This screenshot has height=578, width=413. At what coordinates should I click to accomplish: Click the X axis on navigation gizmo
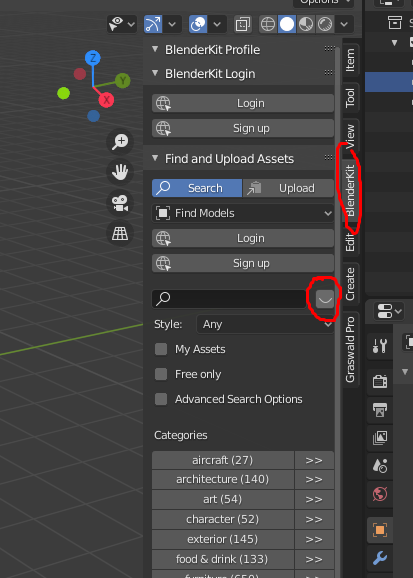coord(106,100)
